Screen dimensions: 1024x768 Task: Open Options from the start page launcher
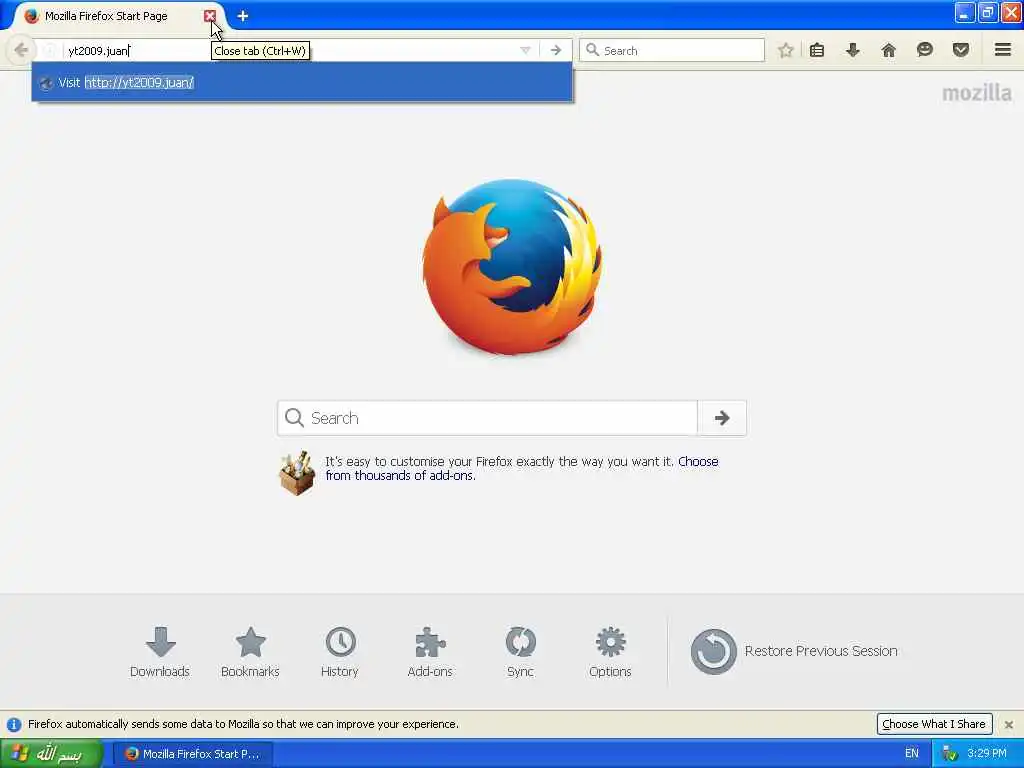pos(610,652)
